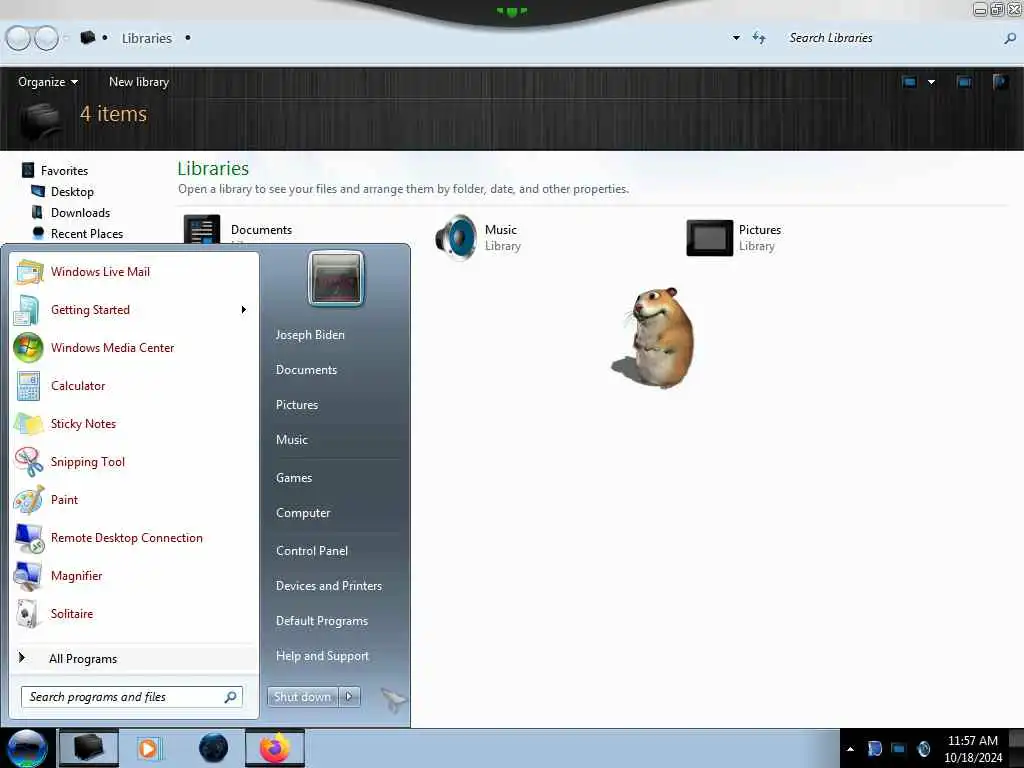Launch Media Player from taskbar
The height and width of the screenshot is (768, 1024).
click(148, 748)
